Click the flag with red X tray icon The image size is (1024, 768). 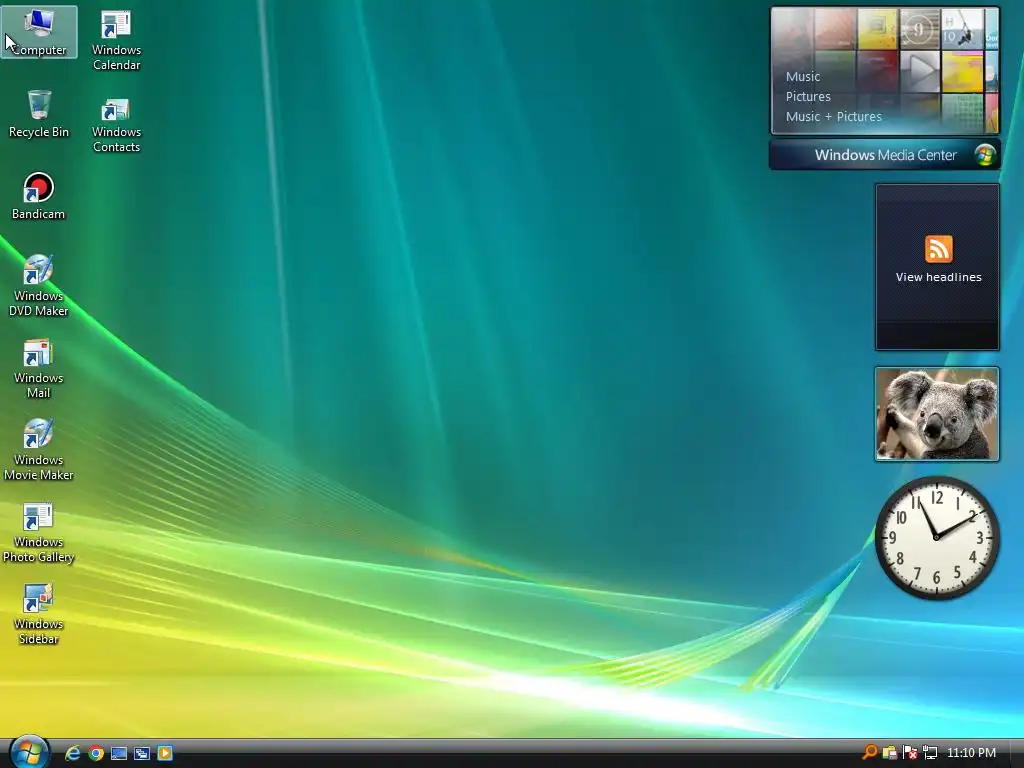(x=909, y=752)
